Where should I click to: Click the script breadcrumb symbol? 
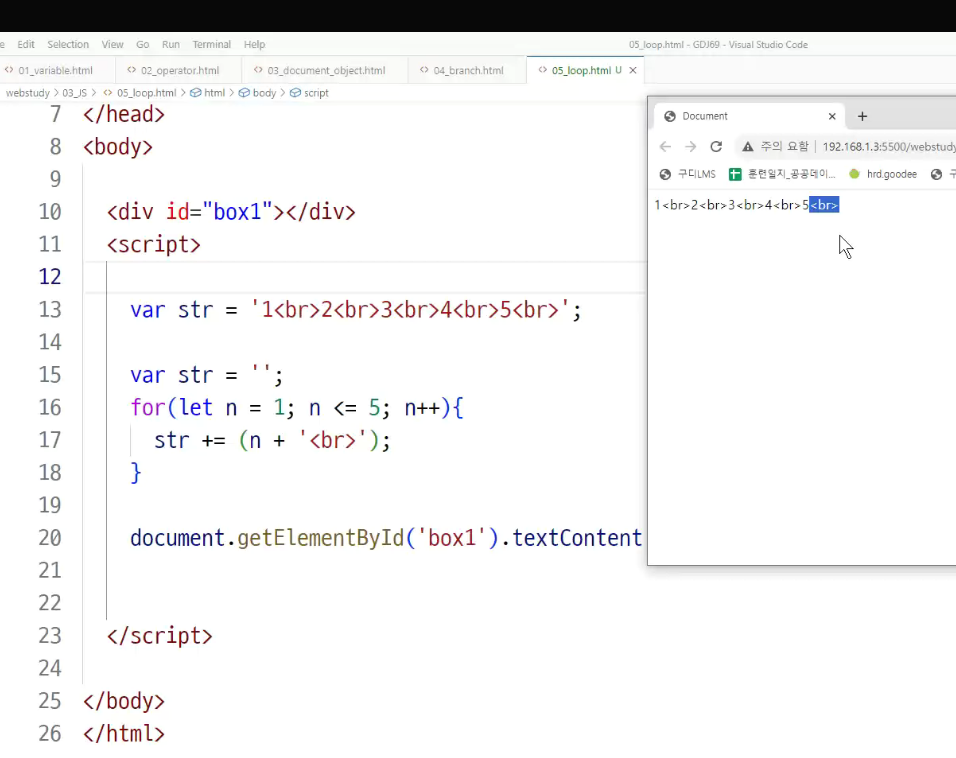coord(316,93)
